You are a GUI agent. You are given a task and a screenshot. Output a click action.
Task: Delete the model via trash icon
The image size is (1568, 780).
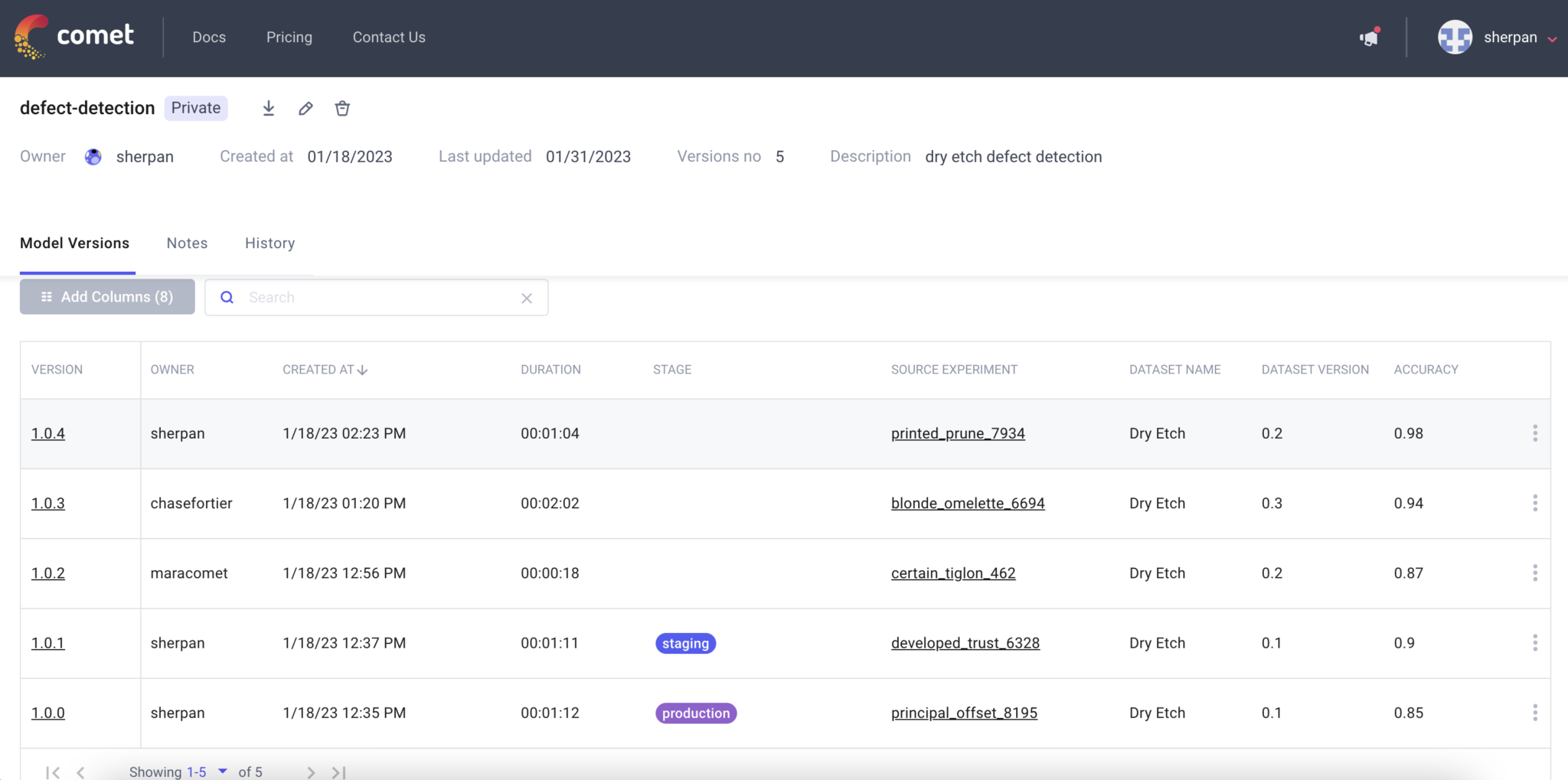342,109
